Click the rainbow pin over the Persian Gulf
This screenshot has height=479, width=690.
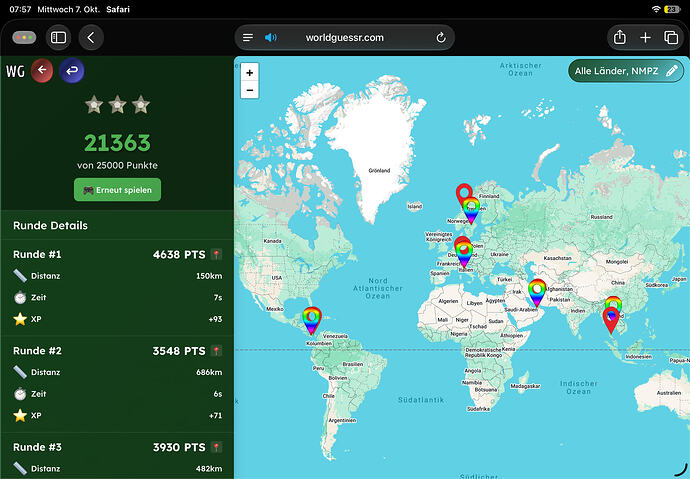click(537, 292)
